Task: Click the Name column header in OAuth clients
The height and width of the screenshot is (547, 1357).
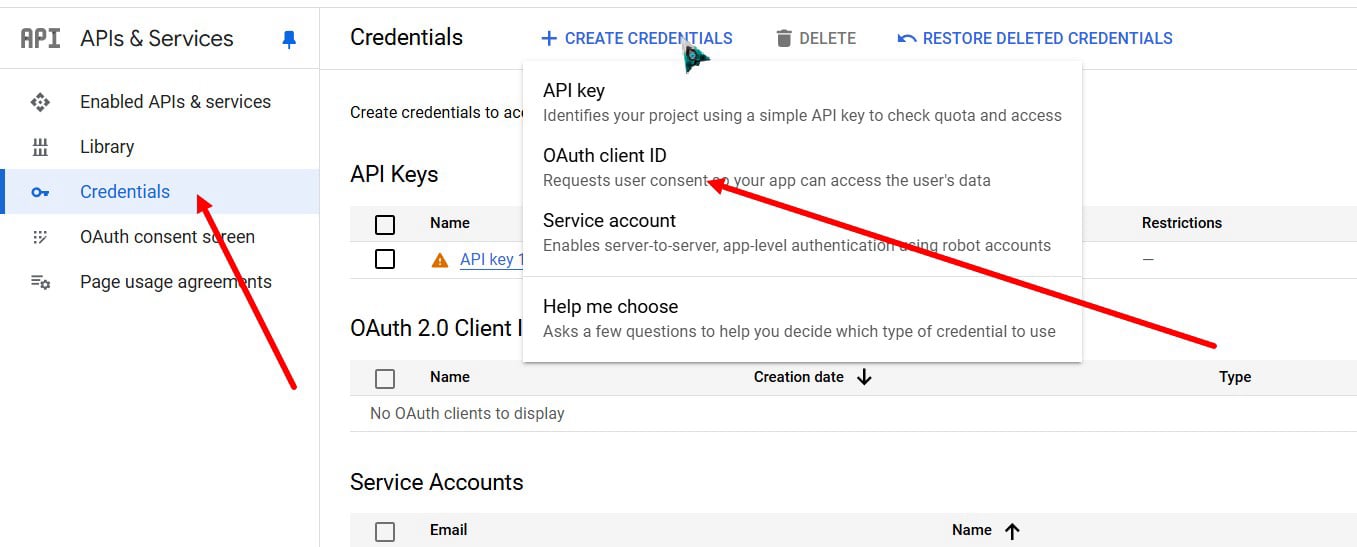Action: (x=450, y=377)
